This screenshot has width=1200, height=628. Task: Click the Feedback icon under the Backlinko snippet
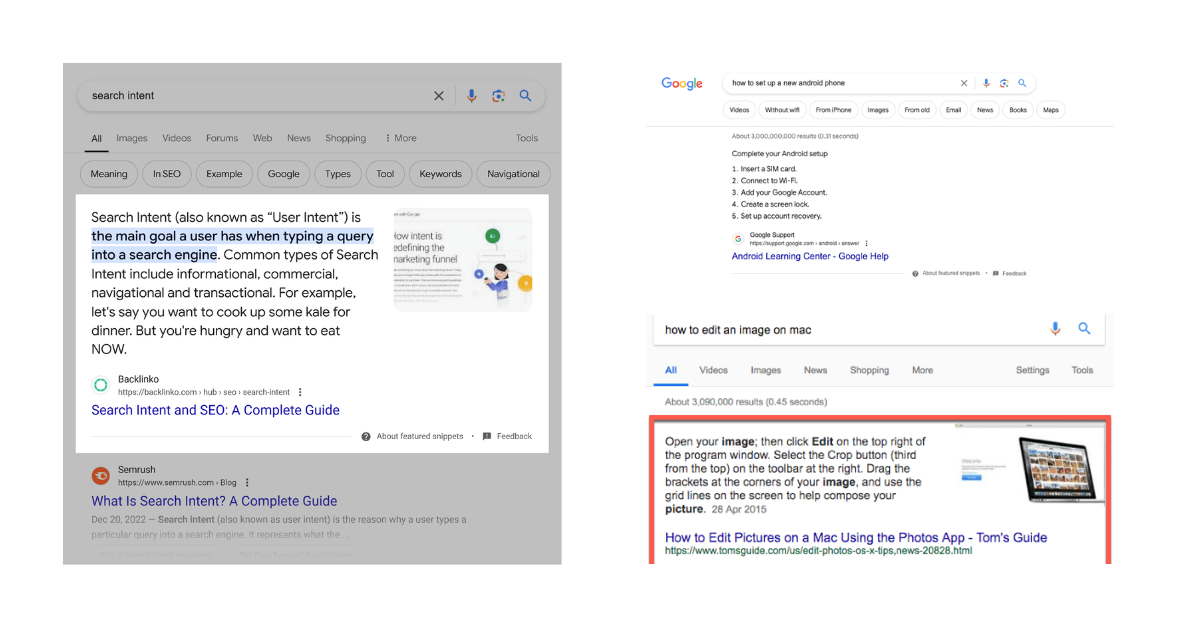487,436
